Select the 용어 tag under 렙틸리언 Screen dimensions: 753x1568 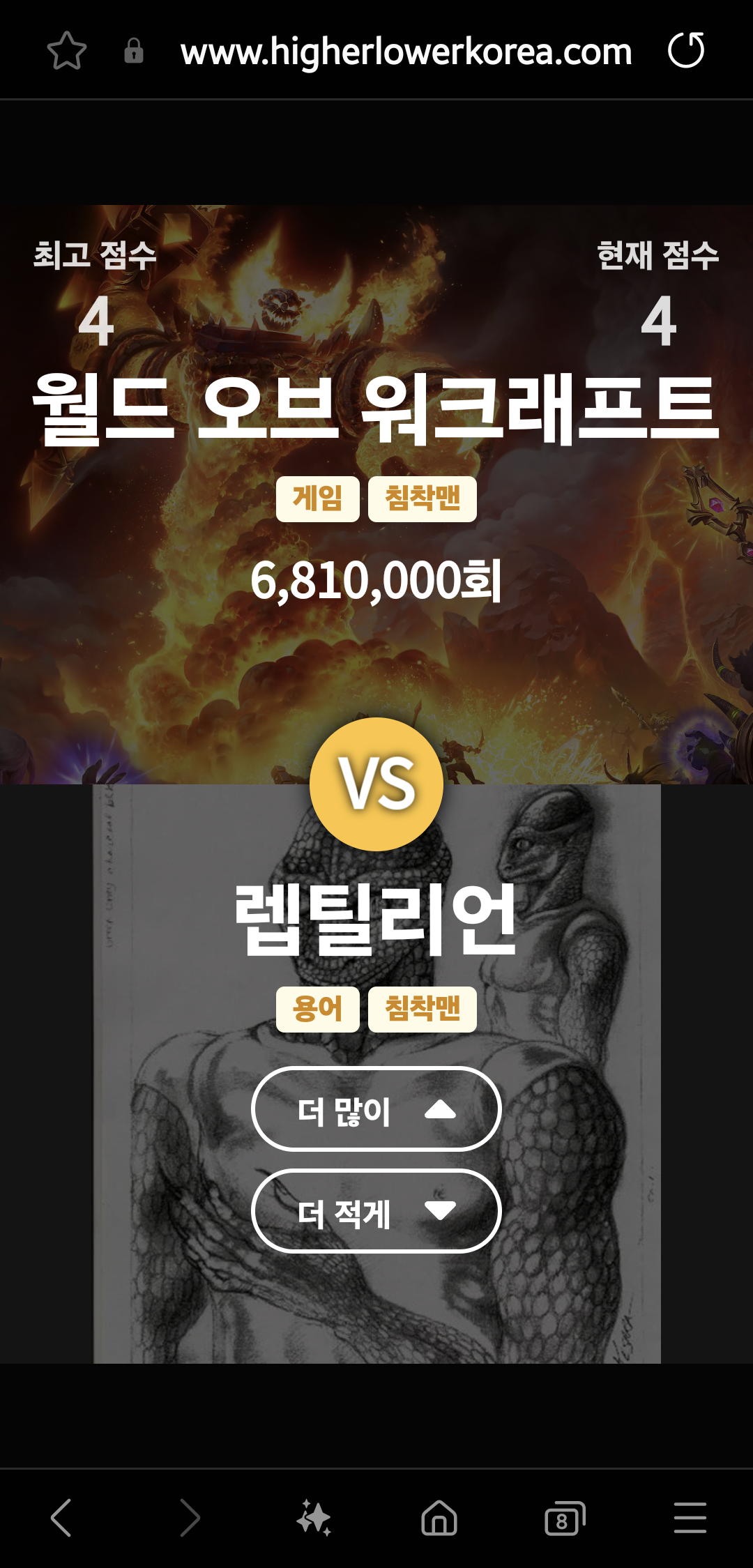318,1009
